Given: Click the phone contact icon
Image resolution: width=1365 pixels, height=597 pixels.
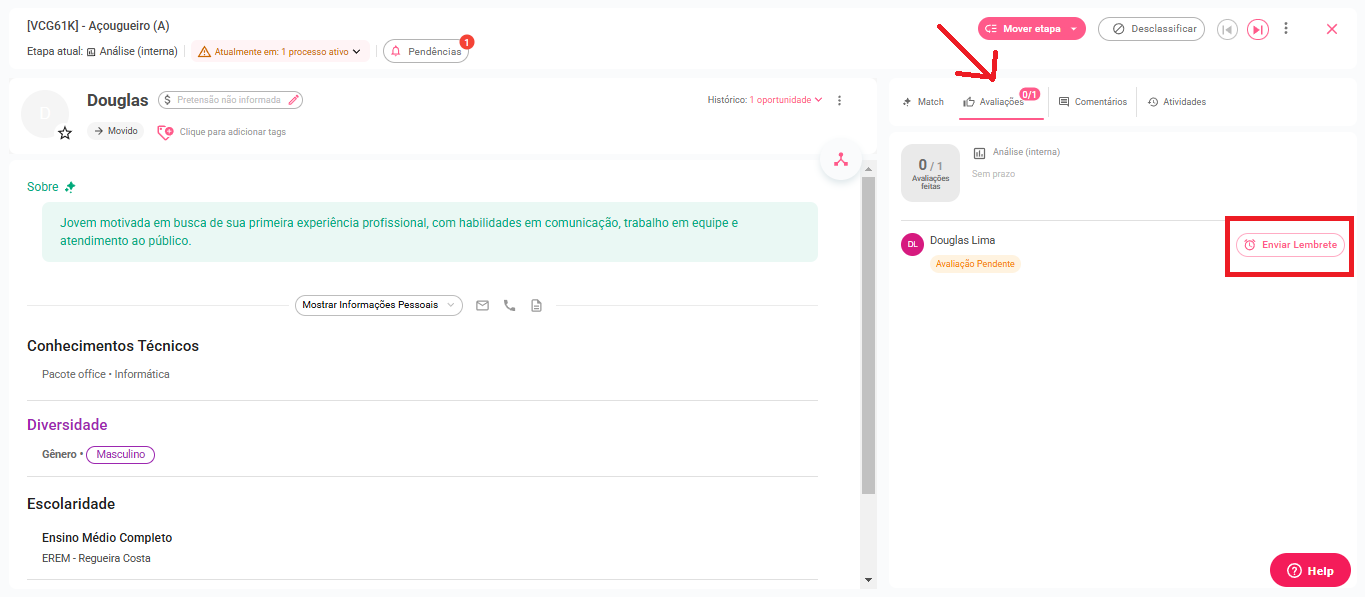Looking at the screenshot, I should click(x=509, y=305).
